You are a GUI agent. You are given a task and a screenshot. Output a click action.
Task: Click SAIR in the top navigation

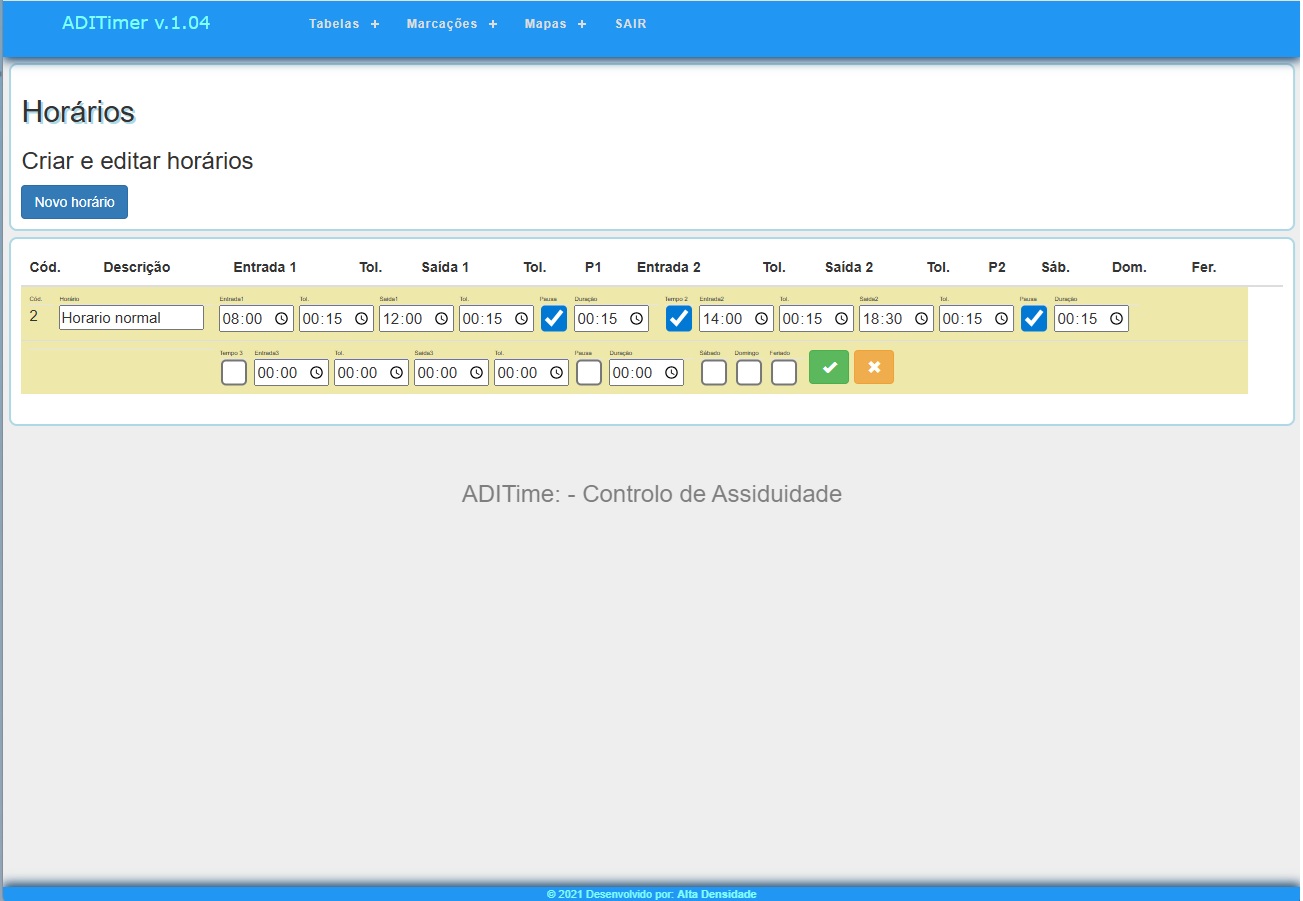tap(630, 24)
